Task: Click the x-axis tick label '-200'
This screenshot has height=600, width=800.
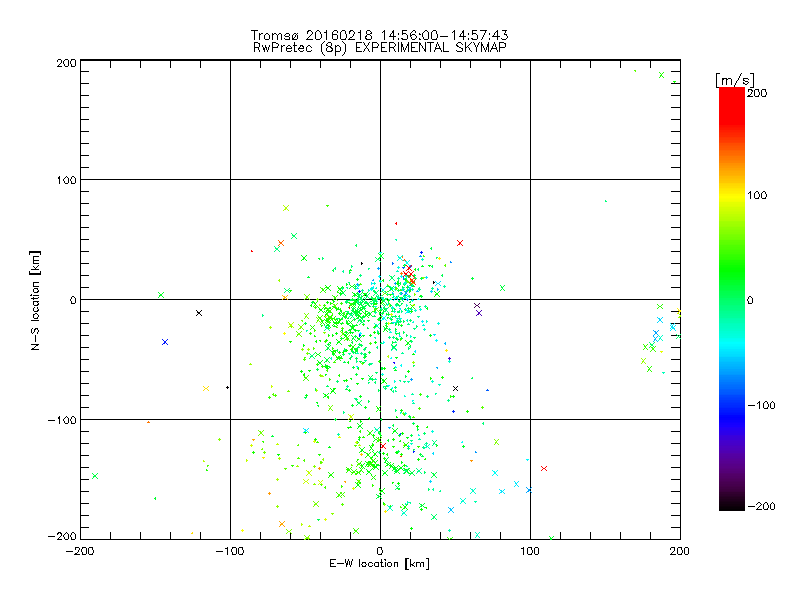Action: point(80,552)
